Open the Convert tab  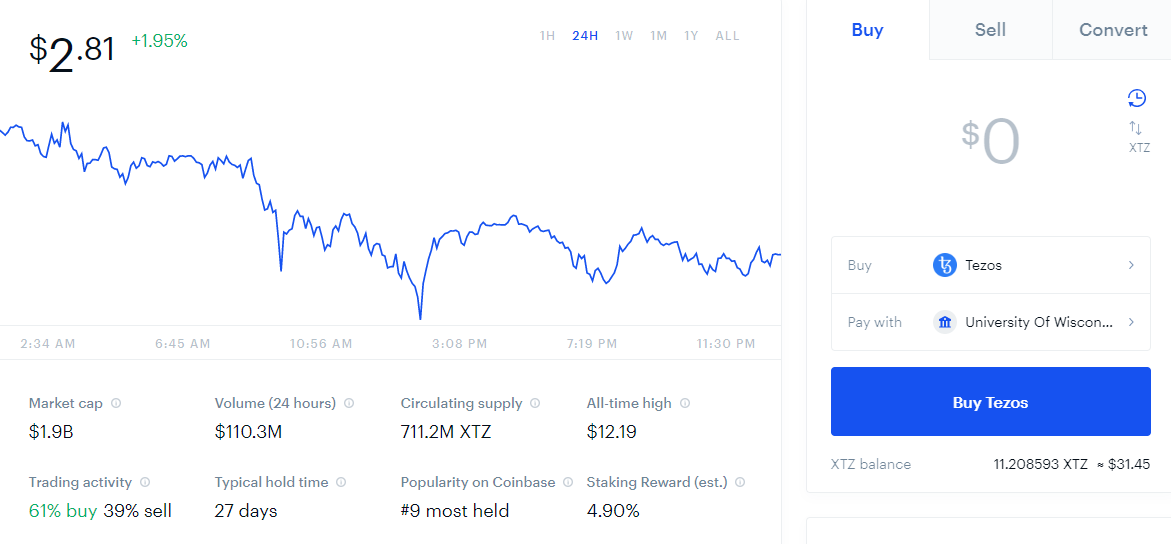tap(1113, 30)
